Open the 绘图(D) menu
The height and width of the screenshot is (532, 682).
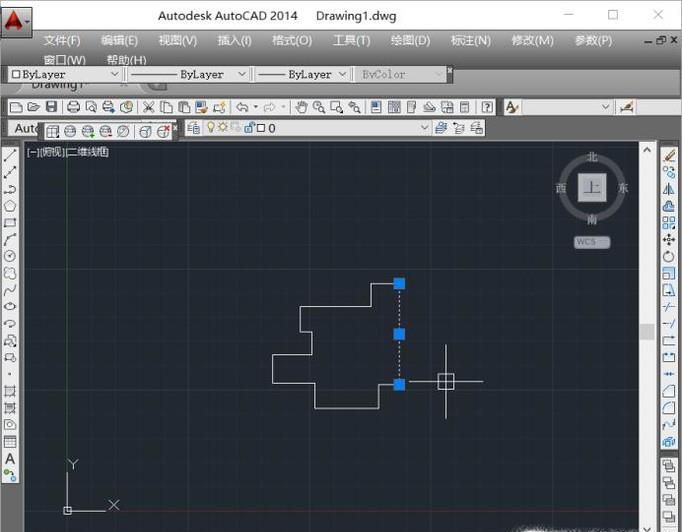point(410,40)
